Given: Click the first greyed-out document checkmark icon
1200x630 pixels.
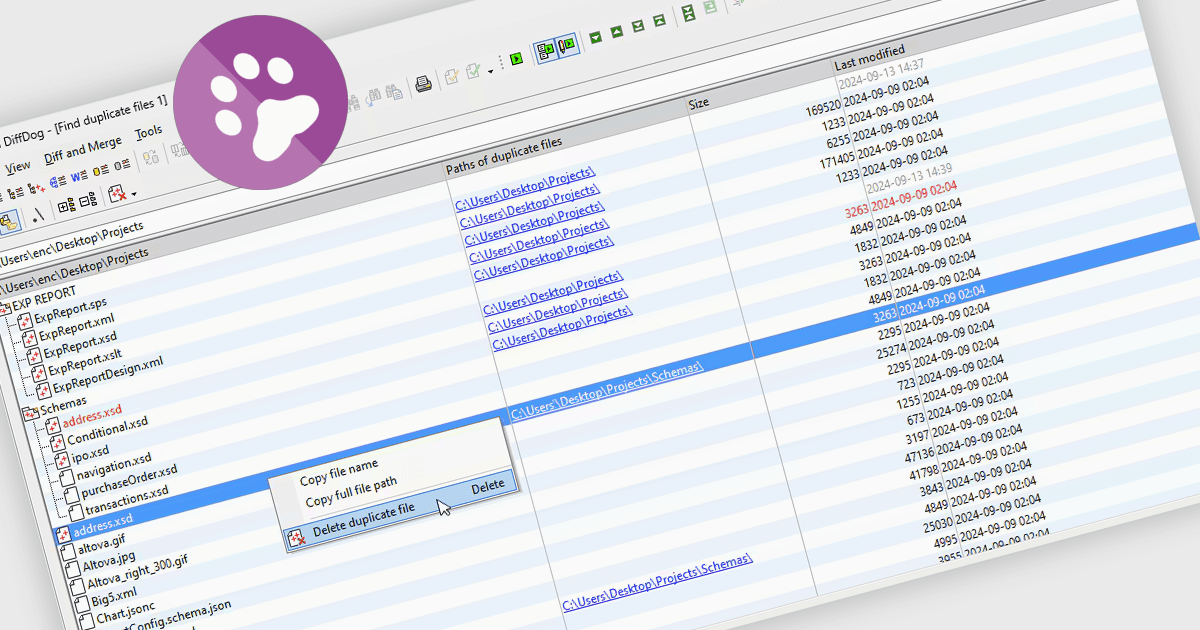Looking at the screenshot, I should (452, 76).
